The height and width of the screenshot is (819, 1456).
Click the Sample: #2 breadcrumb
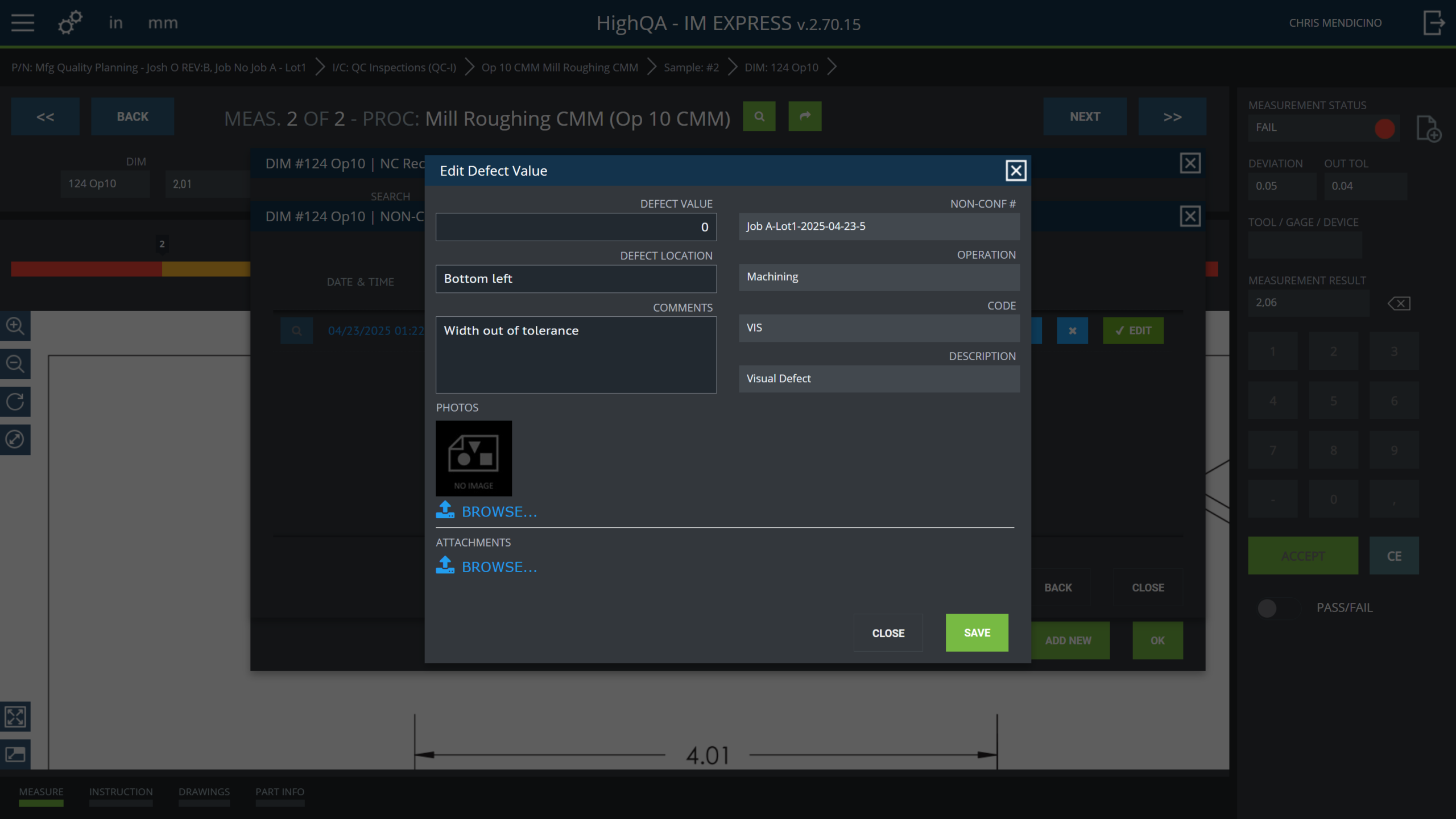click(x=691, y=67)
